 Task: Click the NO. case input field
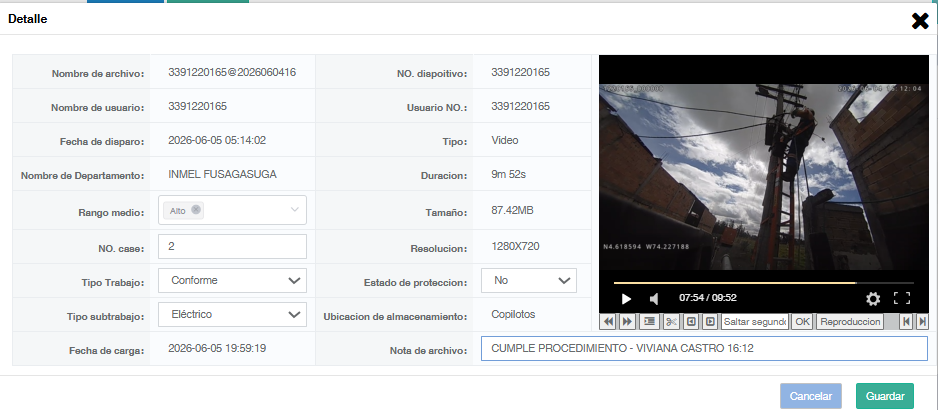[x=232, y=246]
